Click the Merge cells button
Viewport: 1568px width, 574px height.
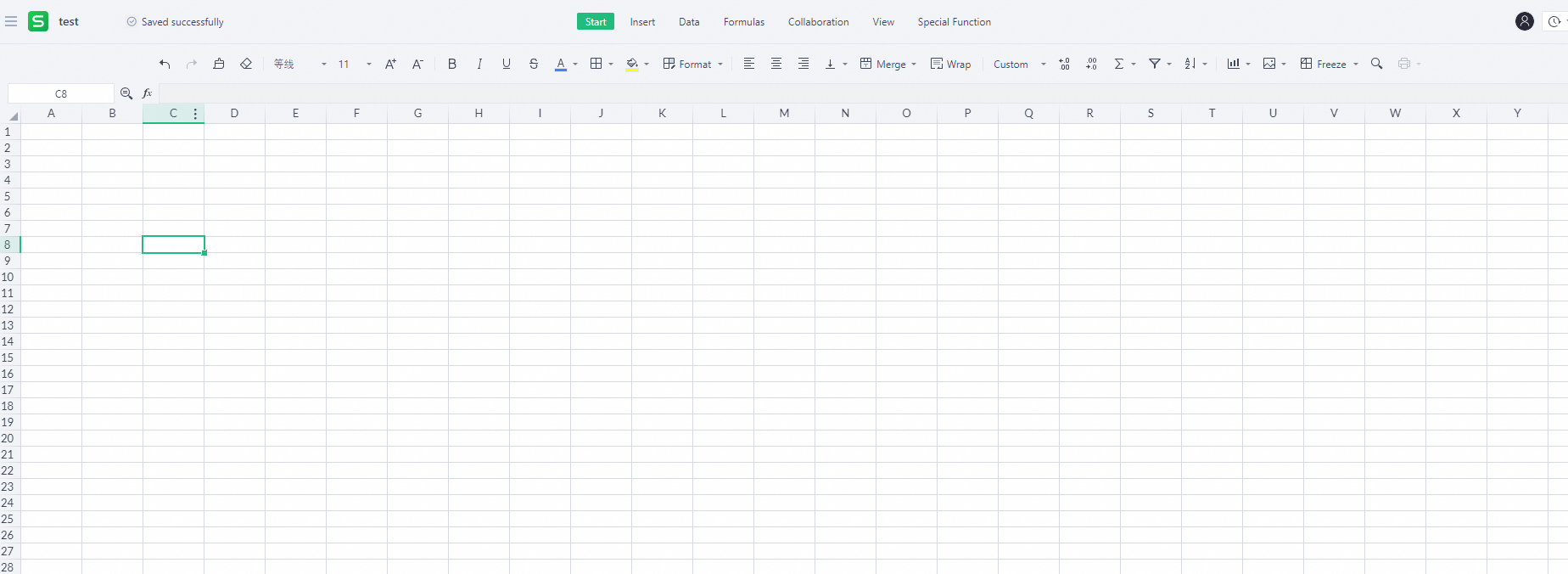tap(883, 64)
